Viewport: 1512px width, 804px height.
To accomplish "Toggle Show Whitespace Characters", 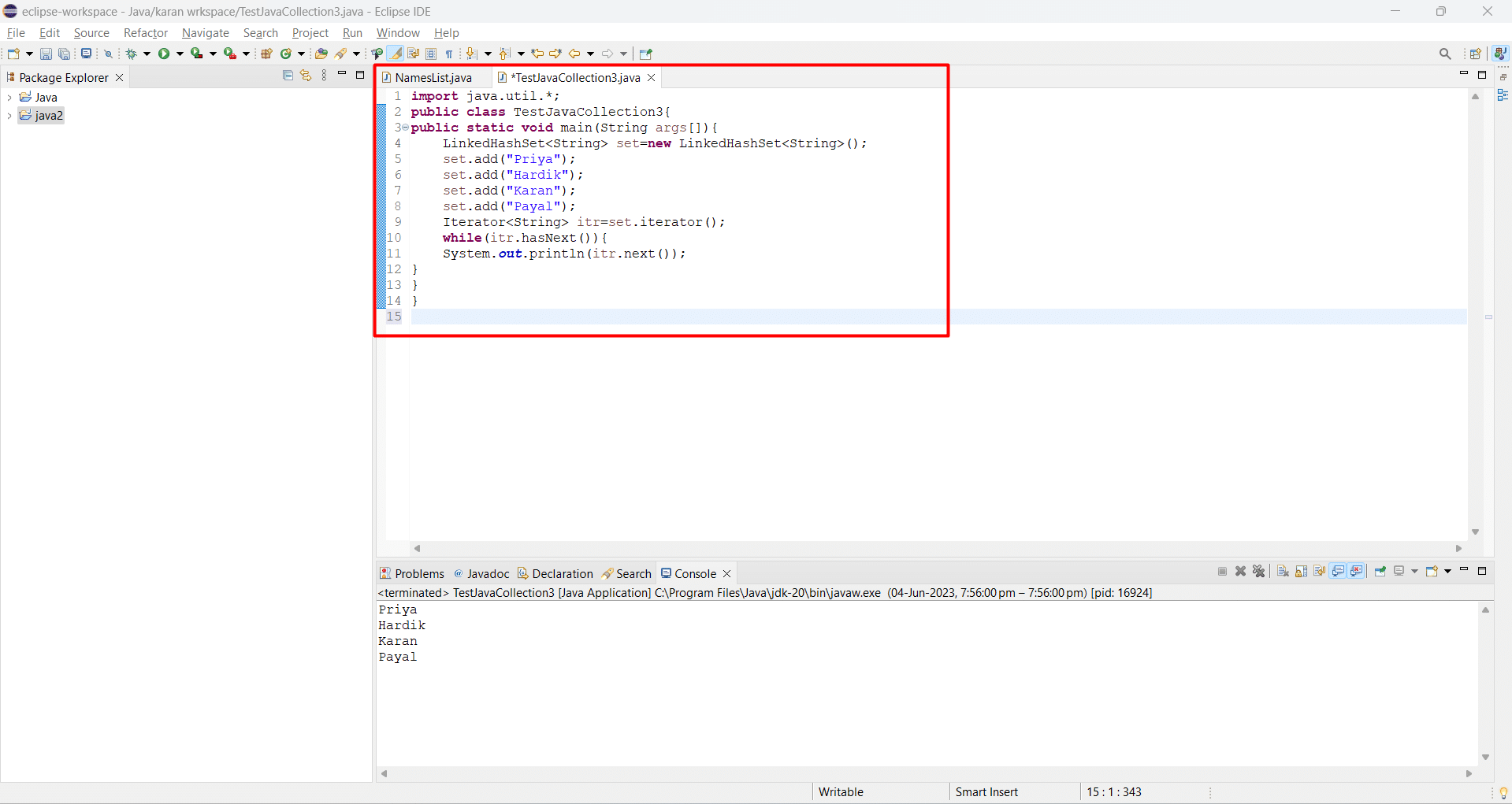I will click(449, 54).
